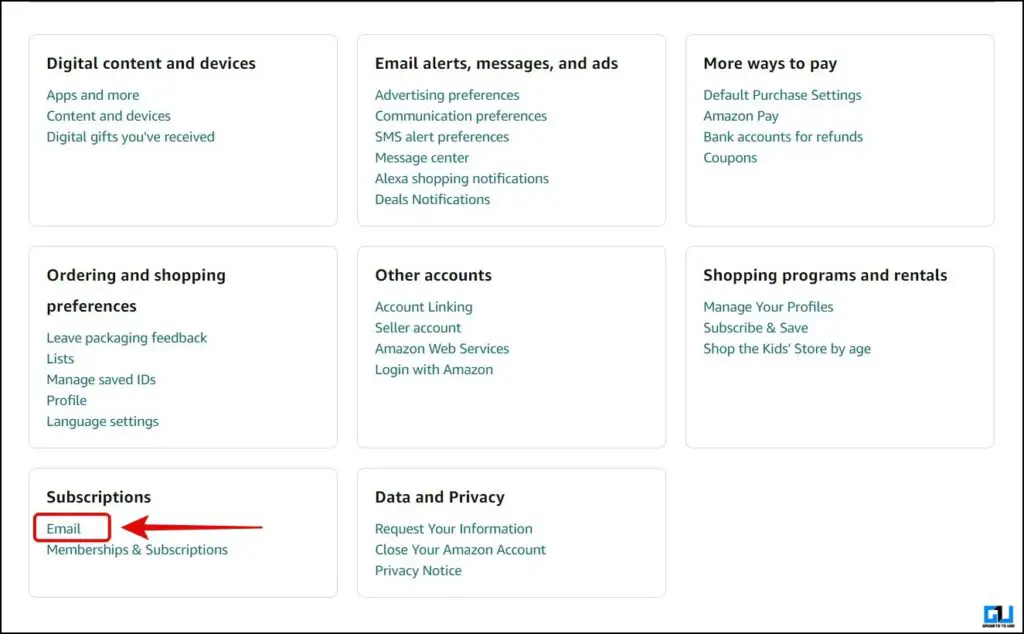Open SMS alert preferences
This screenshot has height=634, width=1024.
pyautogui.click(x=442, y=137)
